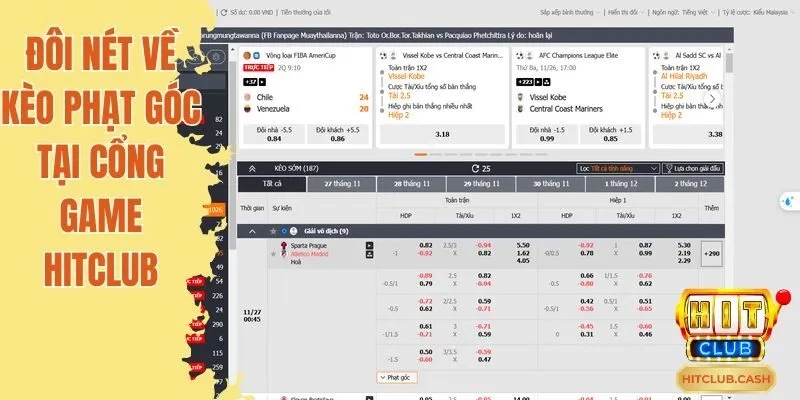
Task: Expand the Phạt góc corner markets
Action: click(397, 378)
